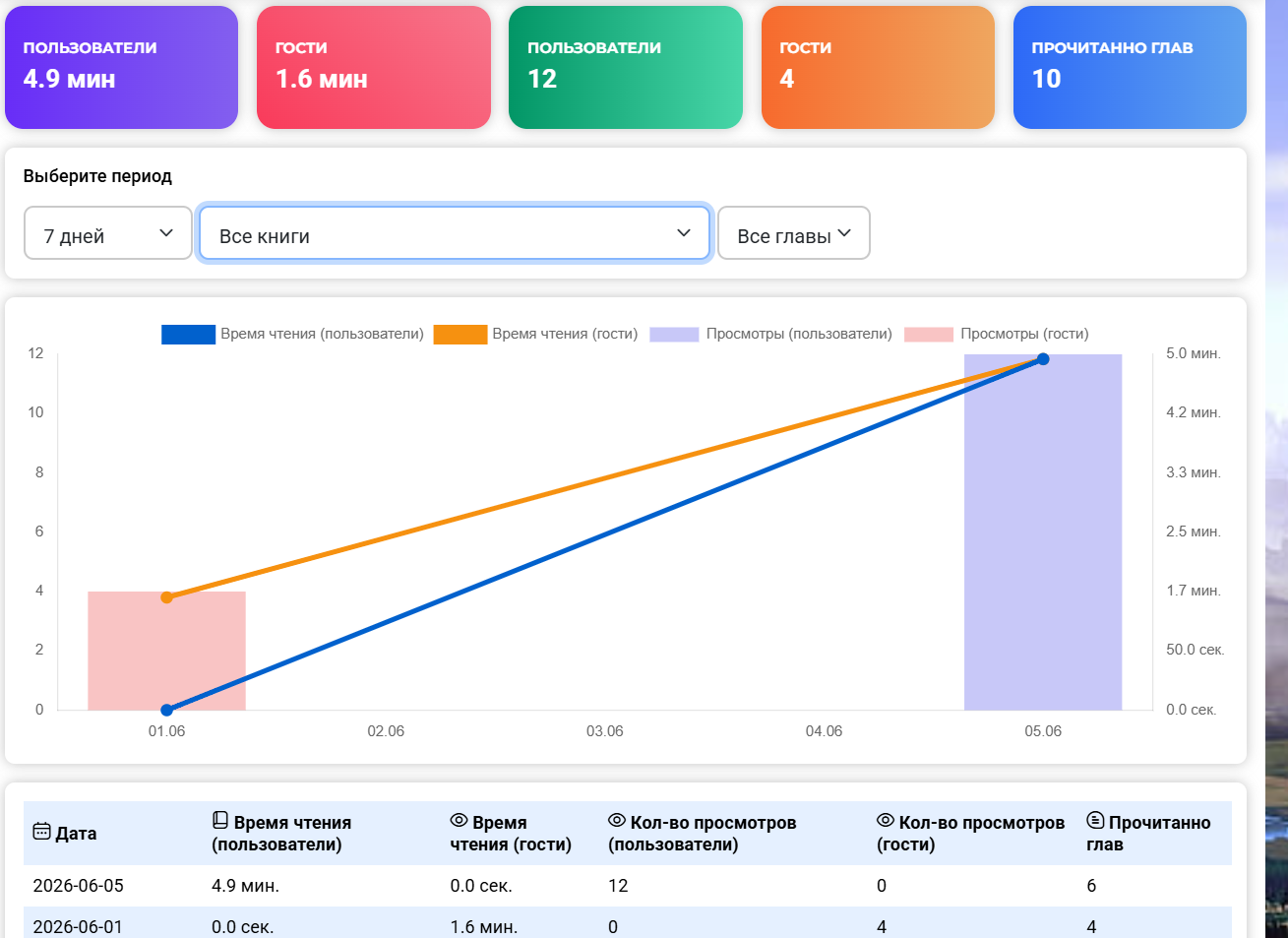Viewport: 1288px width, 938px height.
Task: Expand the Все главы dropdown
Action: 794,233
